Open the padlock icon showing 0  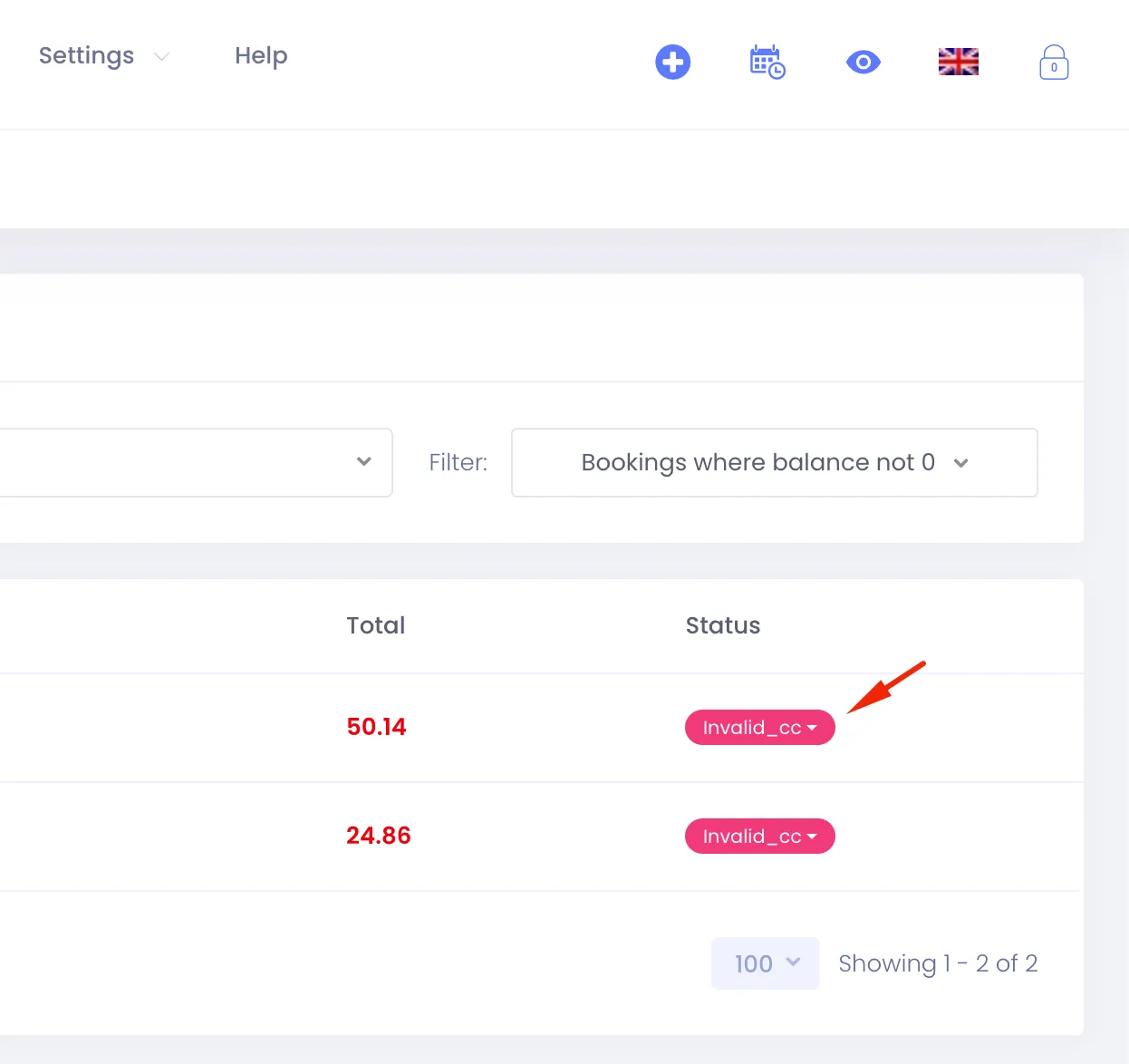(1054, 63)
